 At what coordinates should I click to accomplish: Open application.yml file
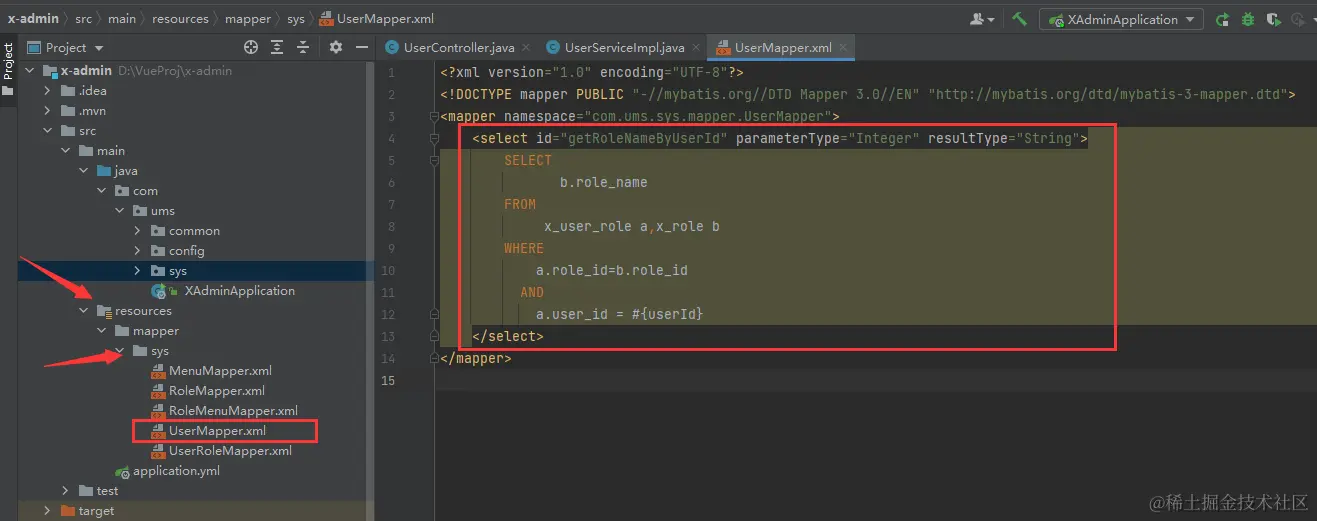click(167, 471)
